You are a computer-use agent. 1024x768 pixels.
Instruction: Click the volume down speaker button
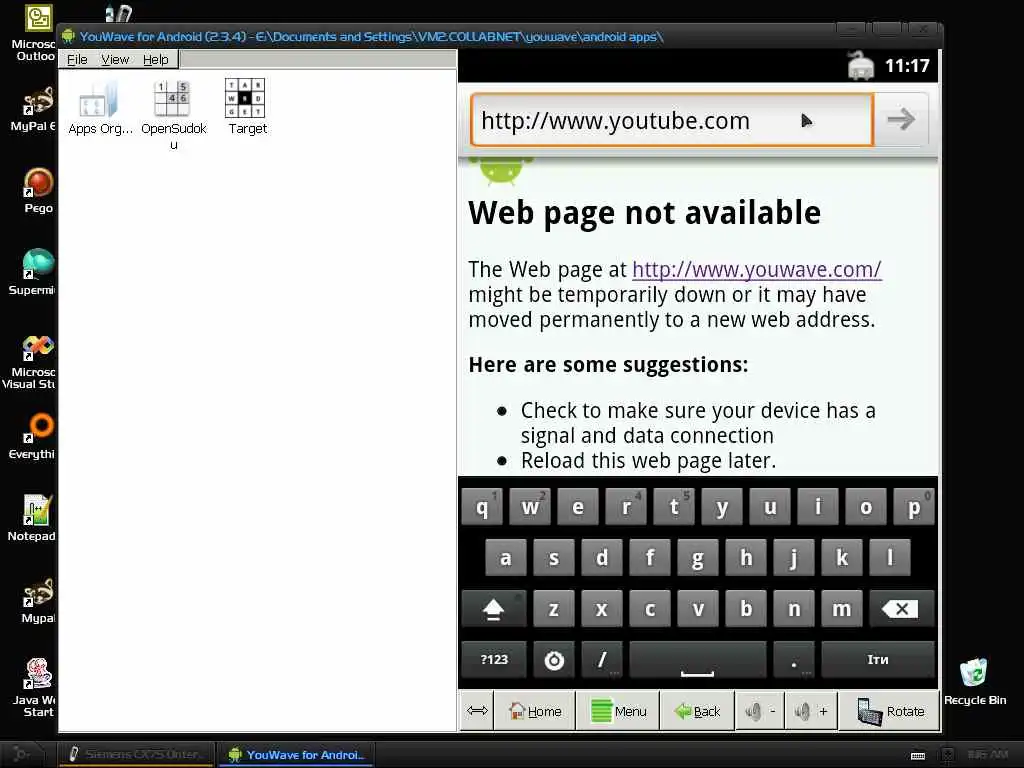pos(760,711)
